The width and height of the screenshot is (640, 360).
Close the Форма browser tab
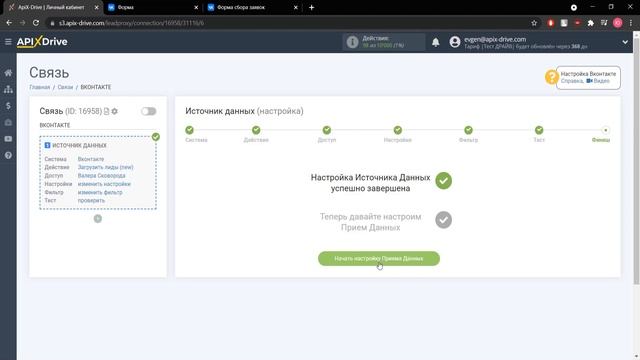coord(196,7)
